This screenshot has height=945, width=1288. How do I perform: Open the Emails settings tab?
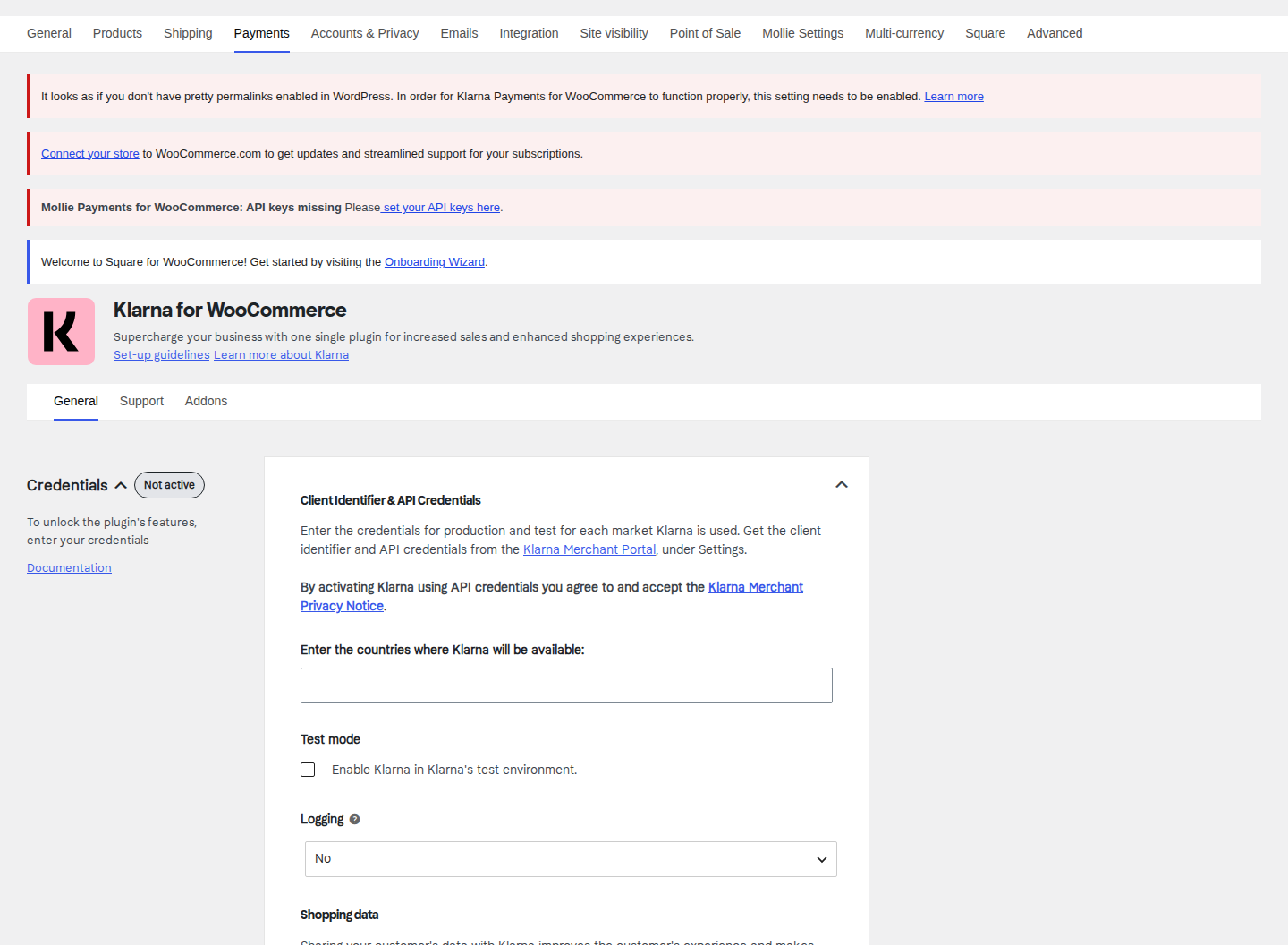click(x=459, y=33)
